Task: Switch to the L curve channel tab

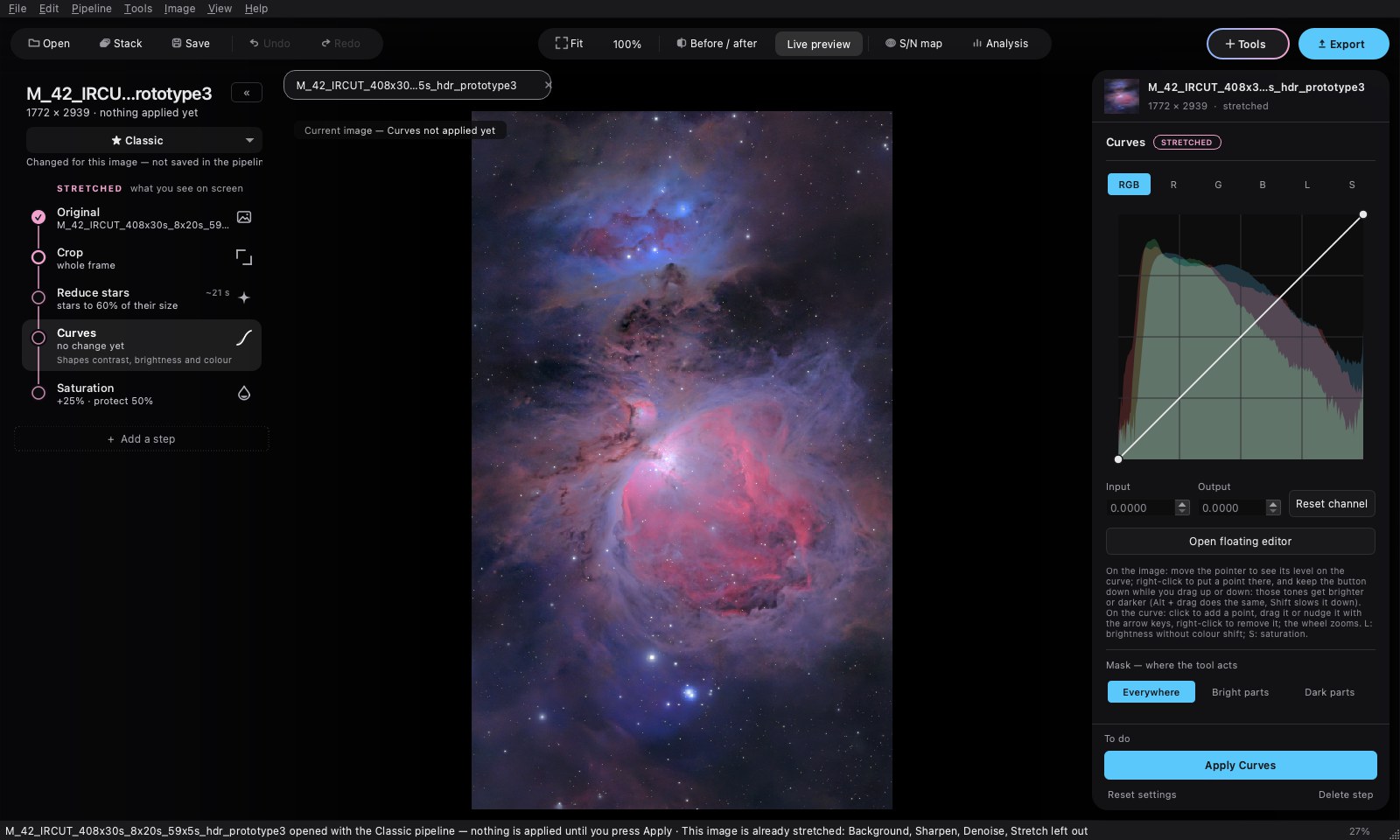Action: (1307, 185)
